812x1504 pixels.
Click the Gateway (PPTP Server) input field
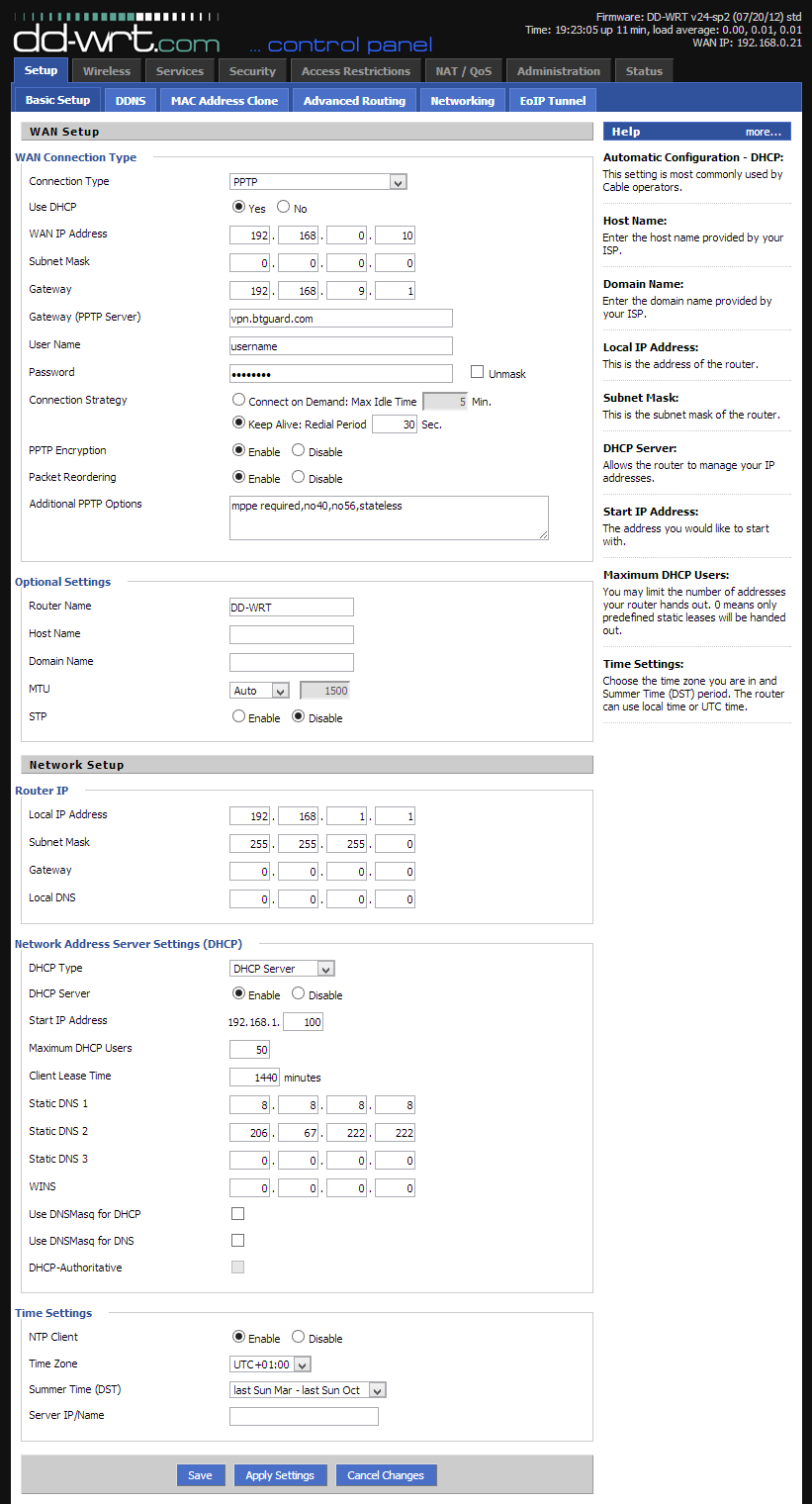(x=340, y=318)
